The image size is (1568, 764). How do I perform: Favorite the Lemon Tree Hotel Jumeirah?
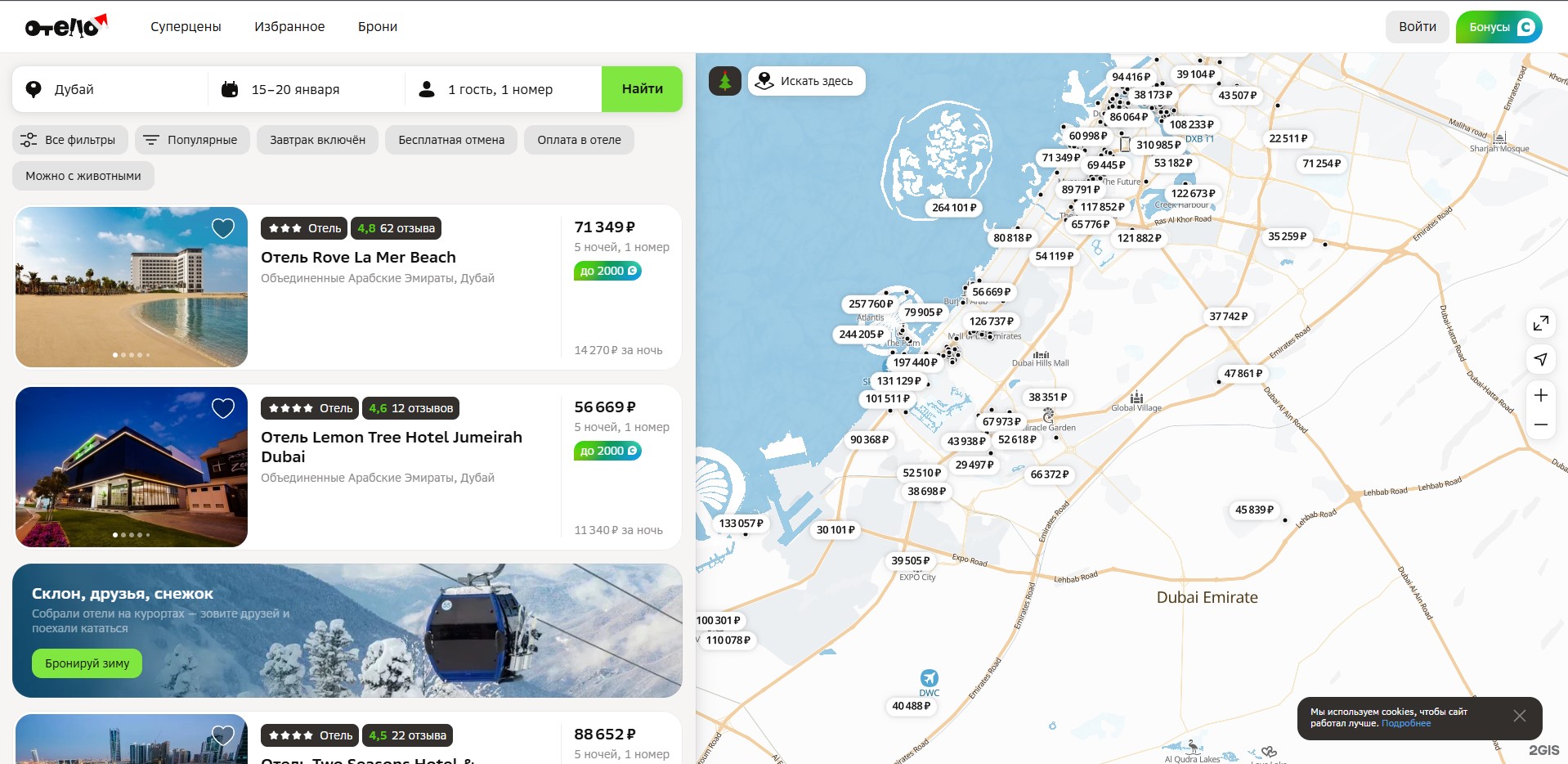click(x=223, y=408)
